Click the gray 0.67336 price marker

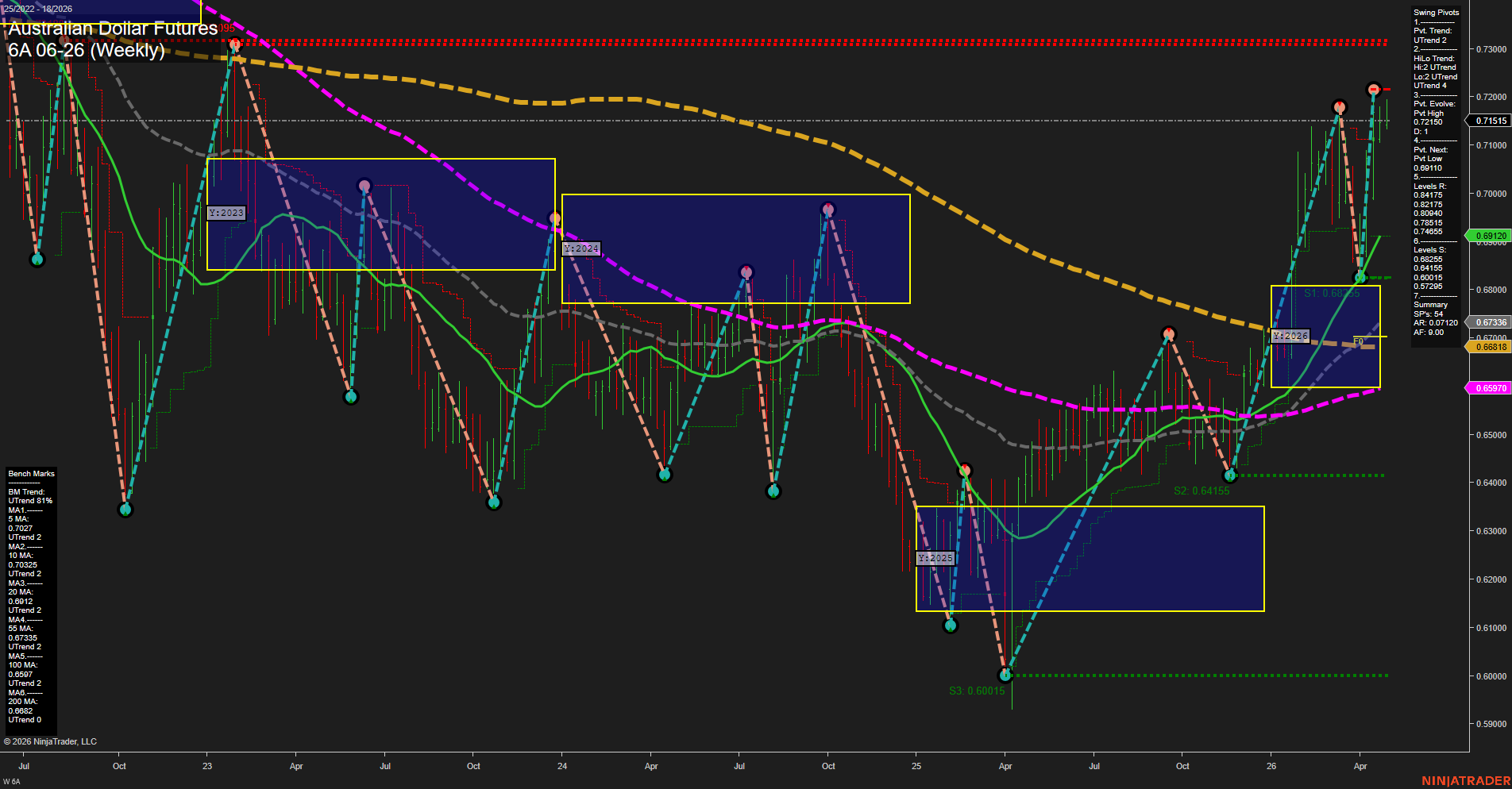pos(1490,322)
